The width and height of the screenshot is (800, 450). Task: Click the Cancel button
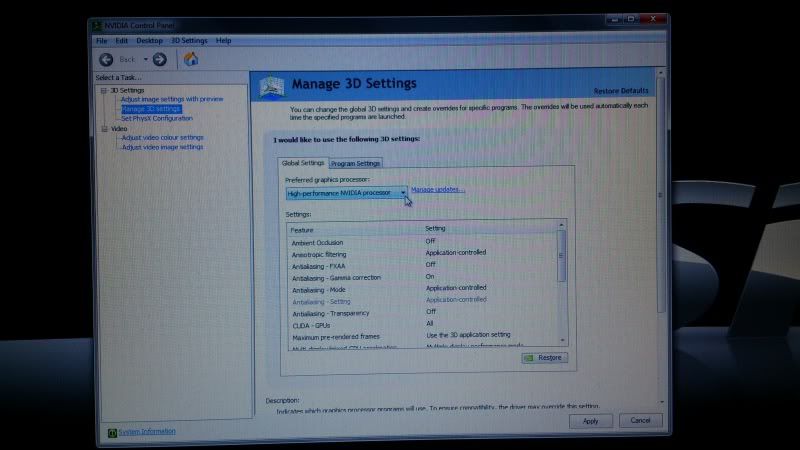pos(640,420)
